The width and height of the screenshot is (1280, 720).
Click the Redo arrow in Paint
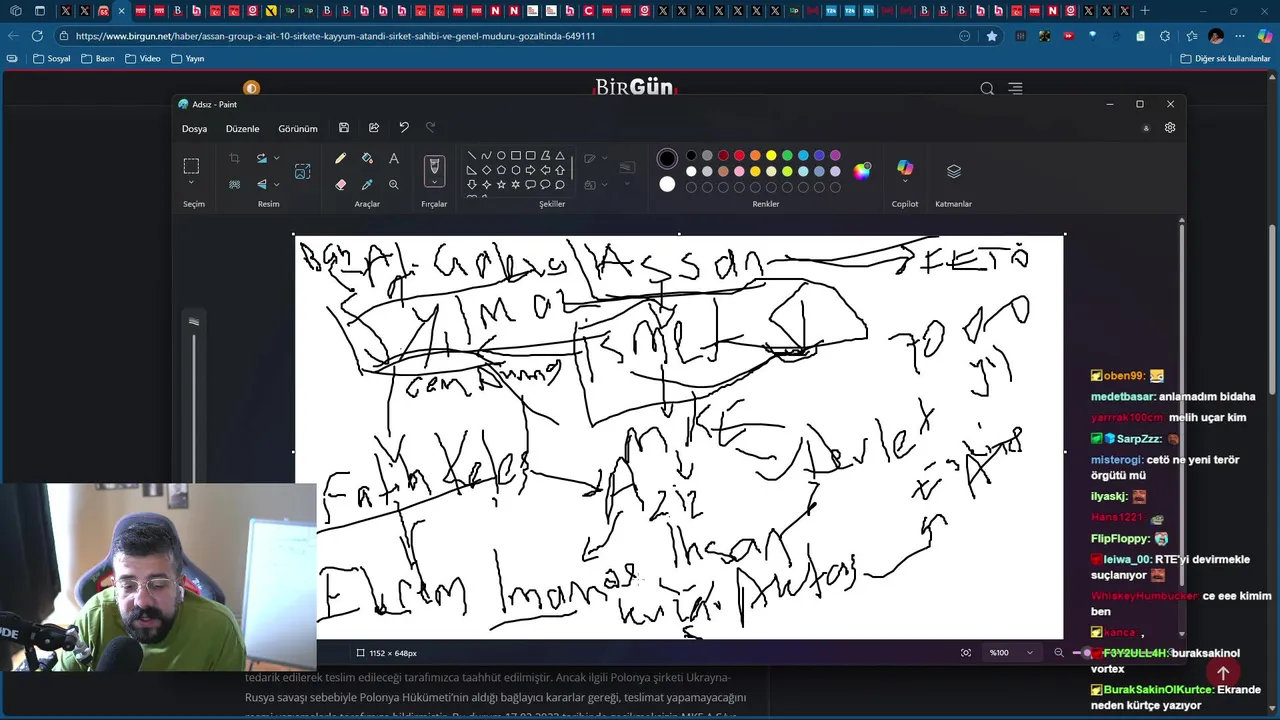coord(431,127)
